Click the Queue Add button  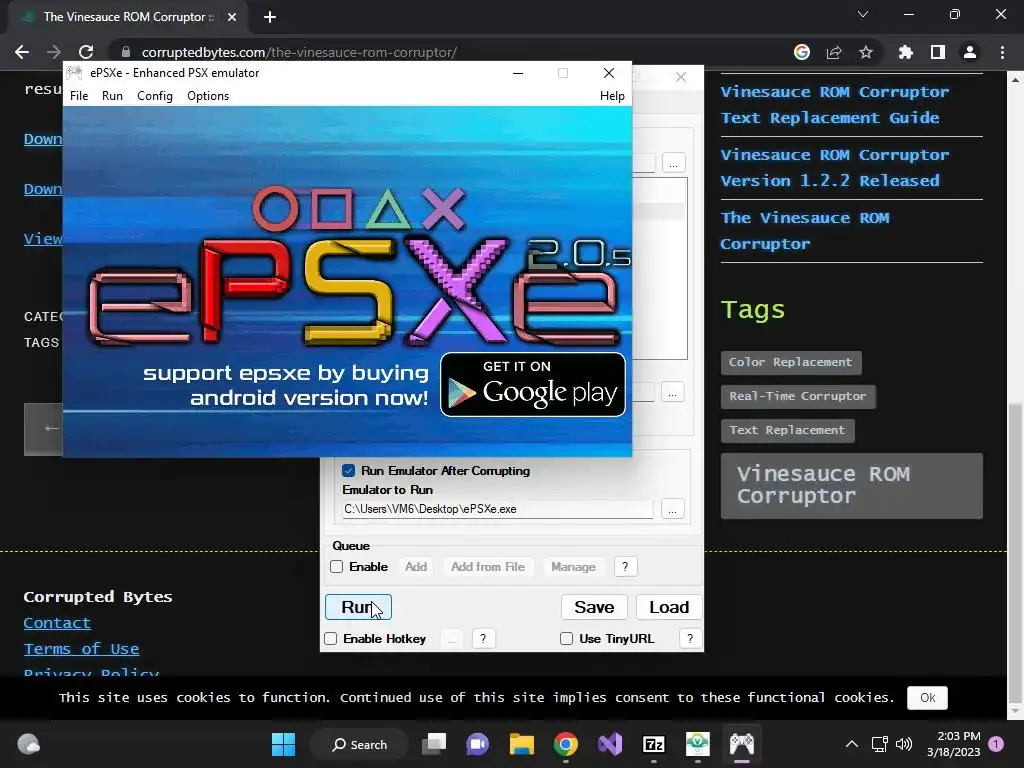(416, 567)
